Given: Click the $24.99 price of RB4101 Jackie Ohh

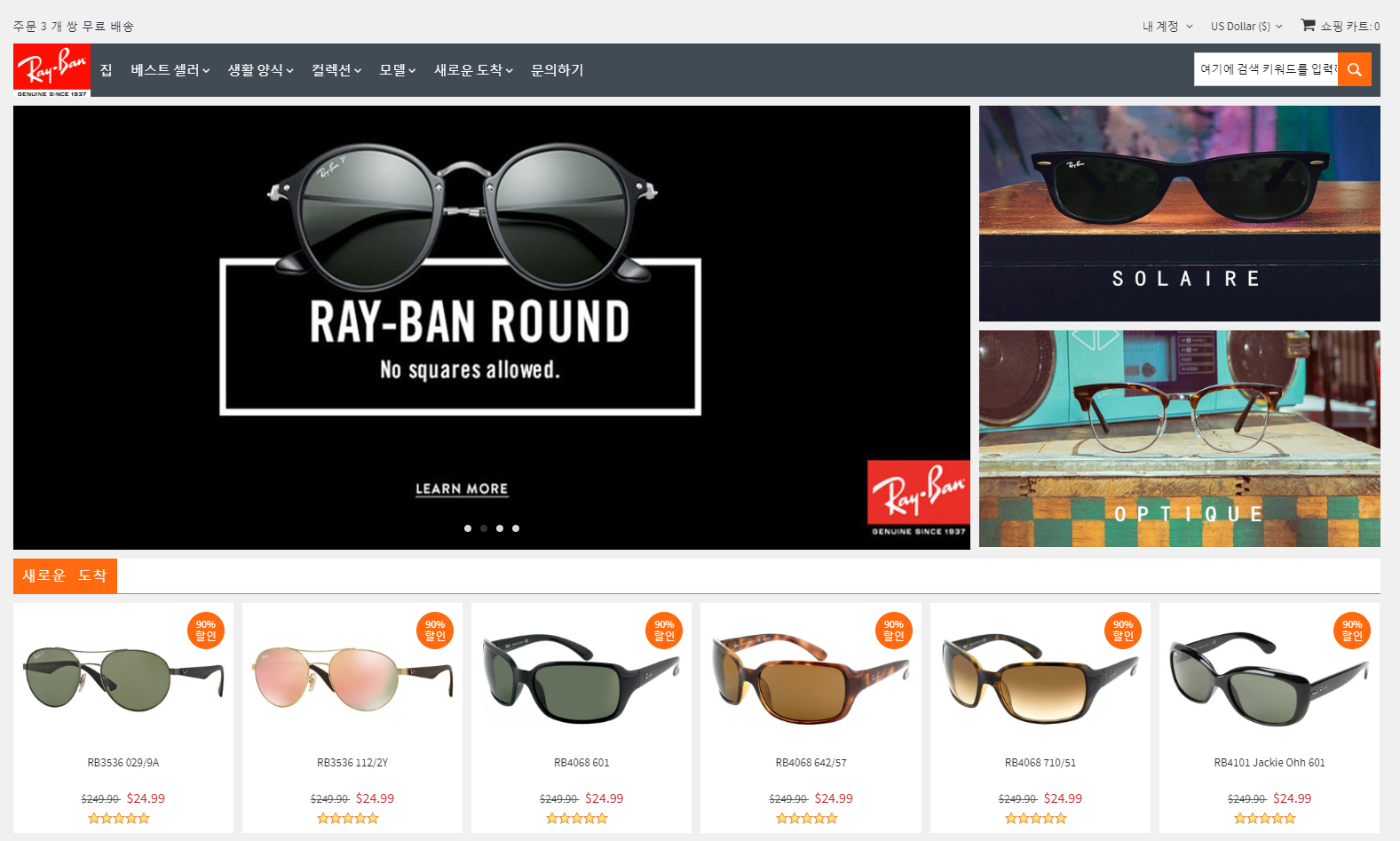Looking at the screenshot, I should click(x=1292, y=798).
